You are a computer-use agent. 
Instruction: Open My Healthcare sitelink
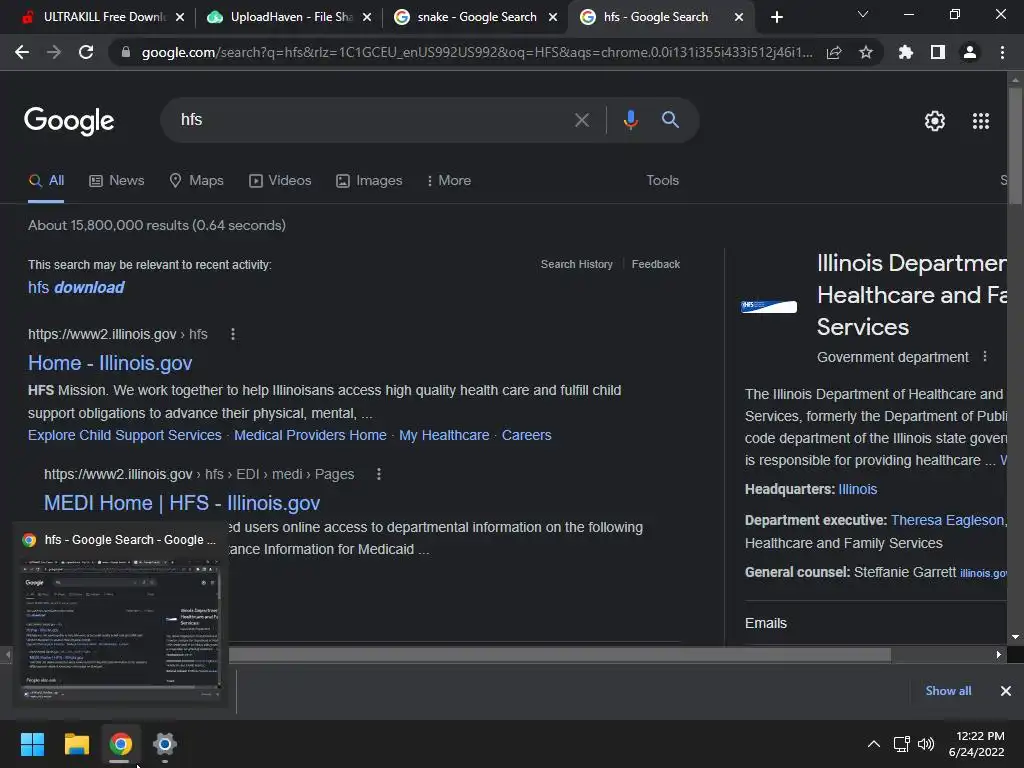point(444,435)
